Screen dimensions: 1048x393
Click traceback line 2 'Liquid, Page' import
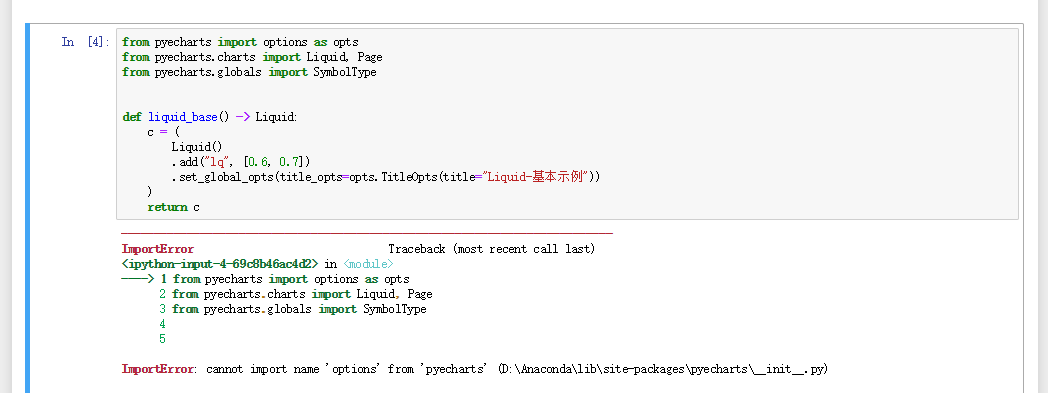pyautogui.click(x=295, y=294)
